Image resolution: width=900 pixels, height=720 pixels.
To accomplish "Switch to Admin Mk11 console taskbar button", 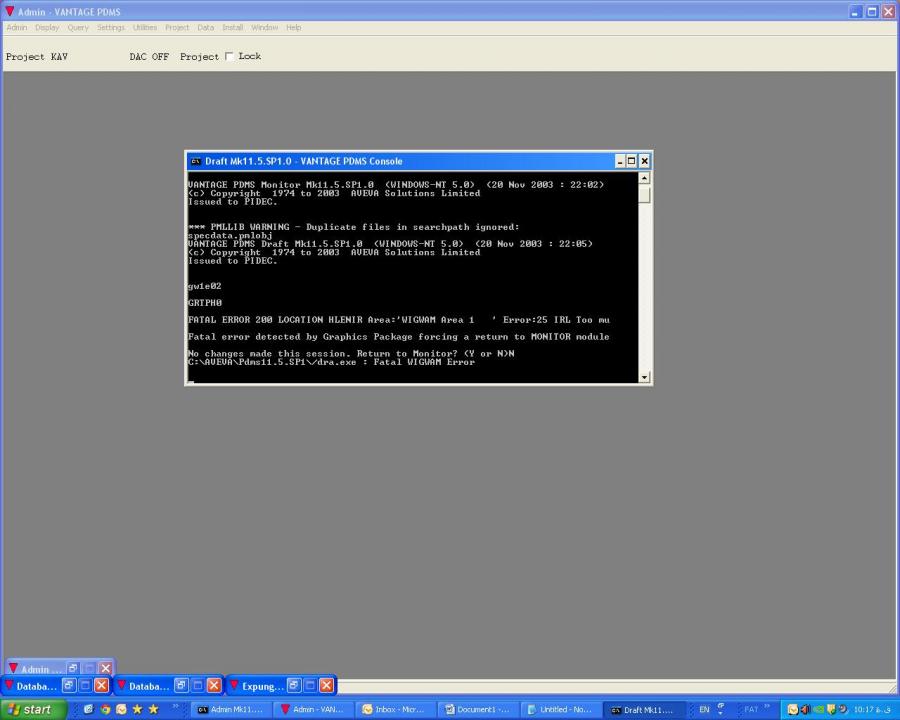I will [231, 710].
